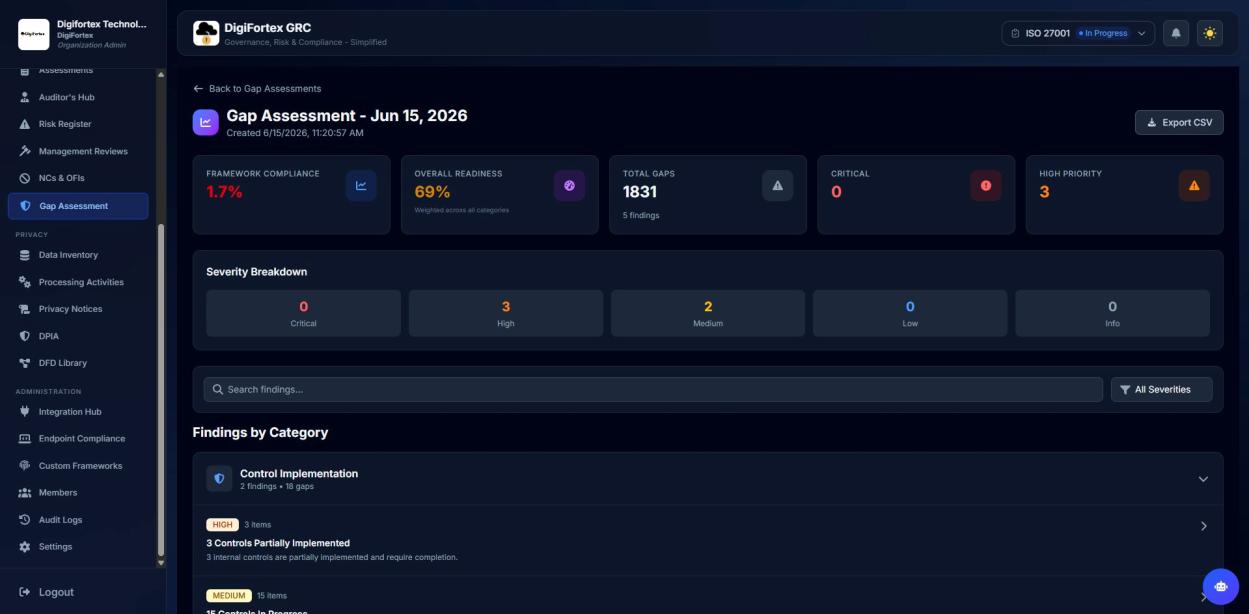The height and width of the screenshot is (614, 1249).
Task: Filter by Low severity tile
Action: coord(910,313)
